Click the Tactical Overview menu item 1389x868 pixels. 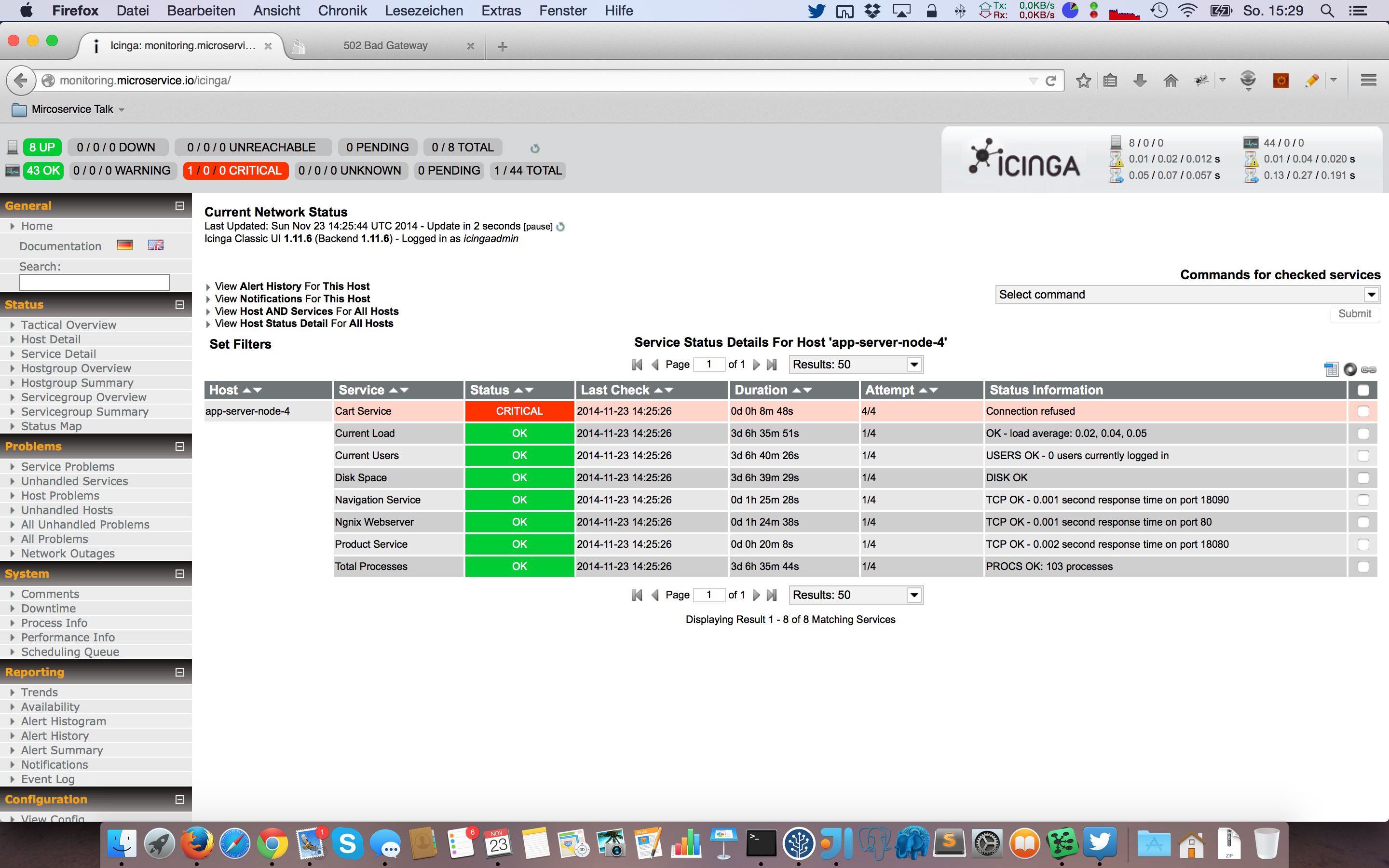point(69,325)
